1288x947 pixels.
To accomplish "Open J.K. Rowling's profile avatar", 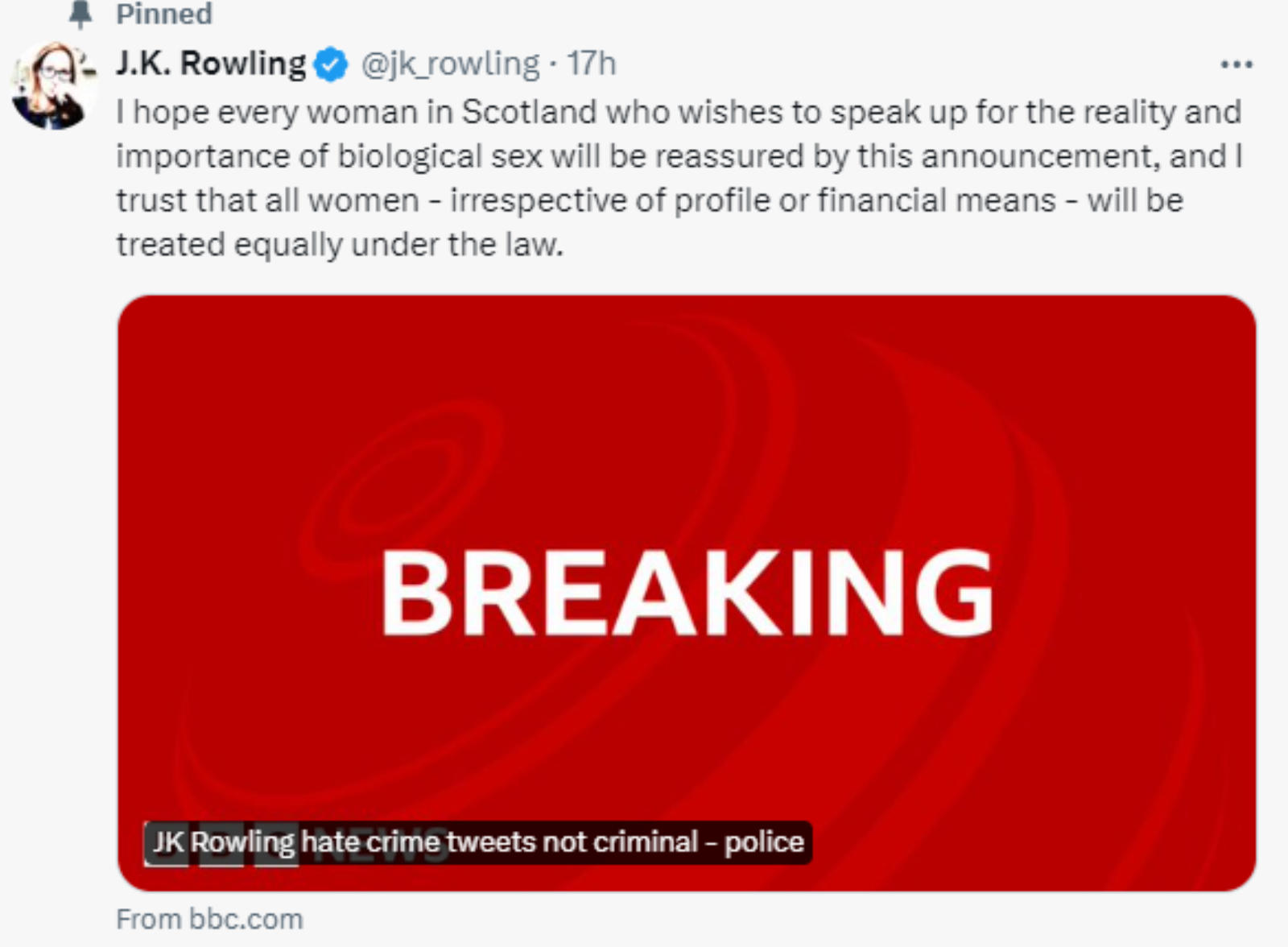I will pos(53,85).
